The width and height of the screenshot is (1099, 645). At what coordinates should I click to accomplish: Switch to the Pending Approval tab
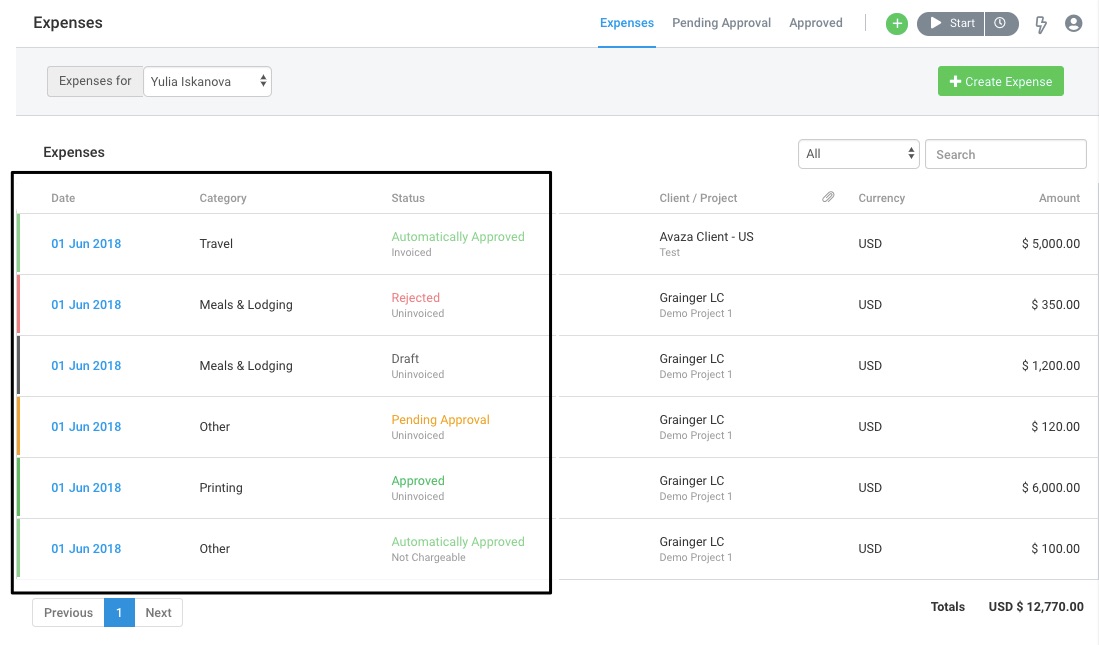(x=721, y=22)
